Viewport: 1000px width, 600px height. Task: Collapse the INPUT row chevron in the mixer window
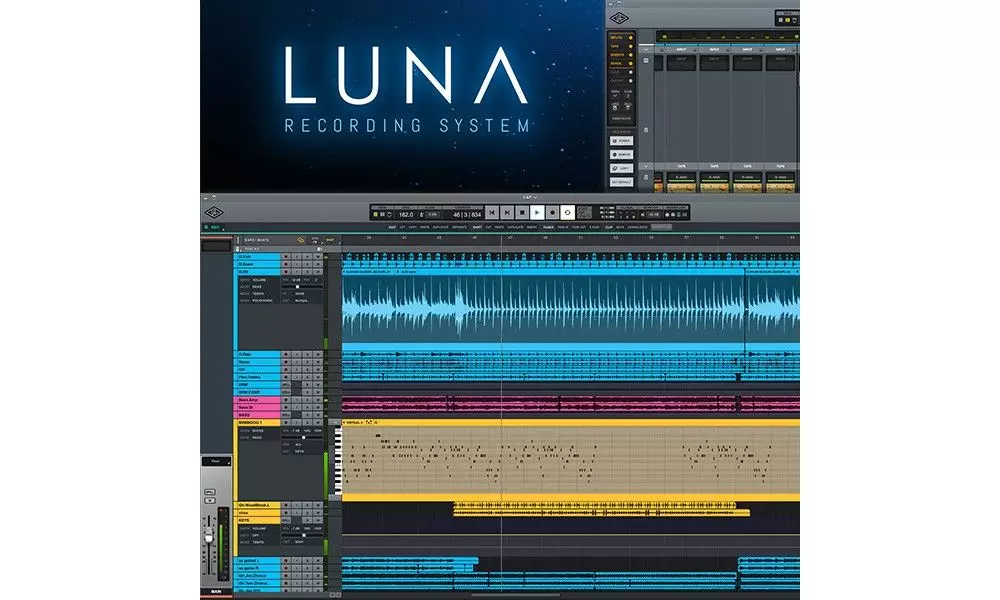tap(646, 49)
